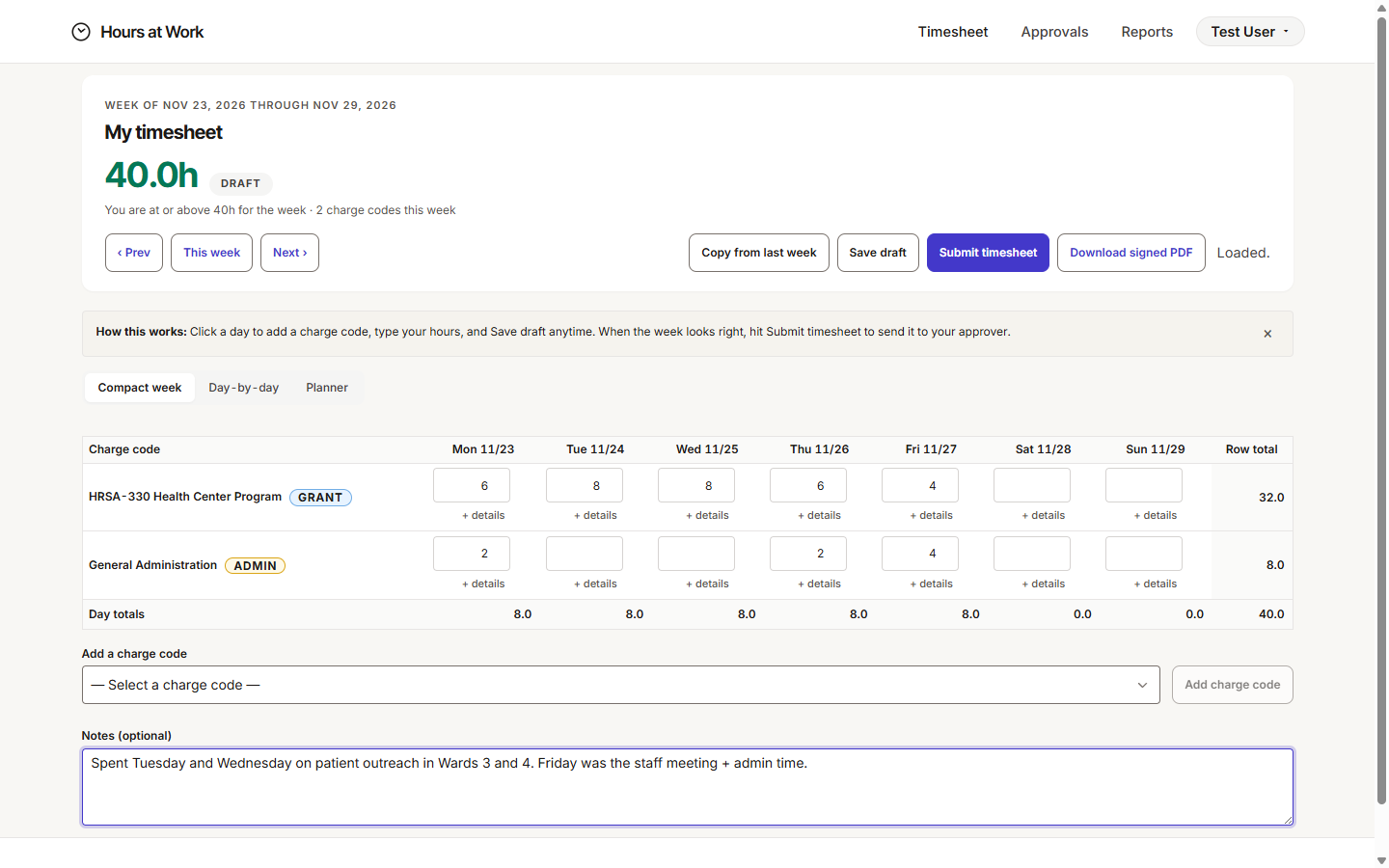Add details for General Administration on Tuesday
1389x868 pixels.
595,583
